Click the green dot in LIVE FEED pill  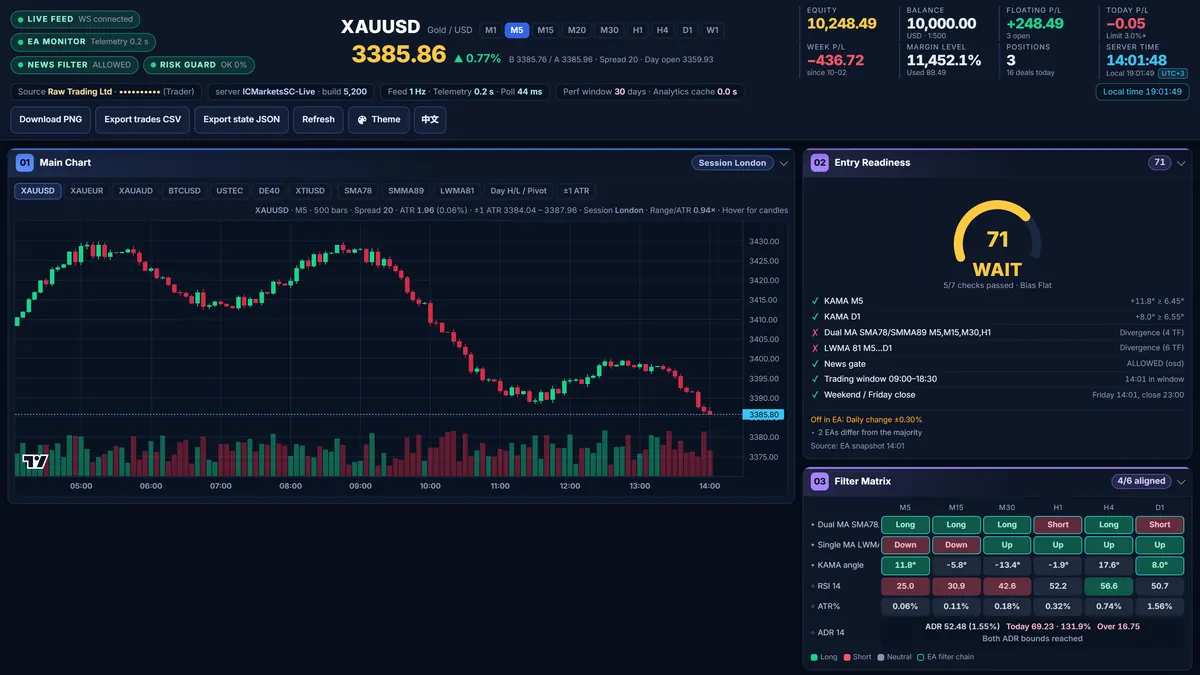(19, 19)
